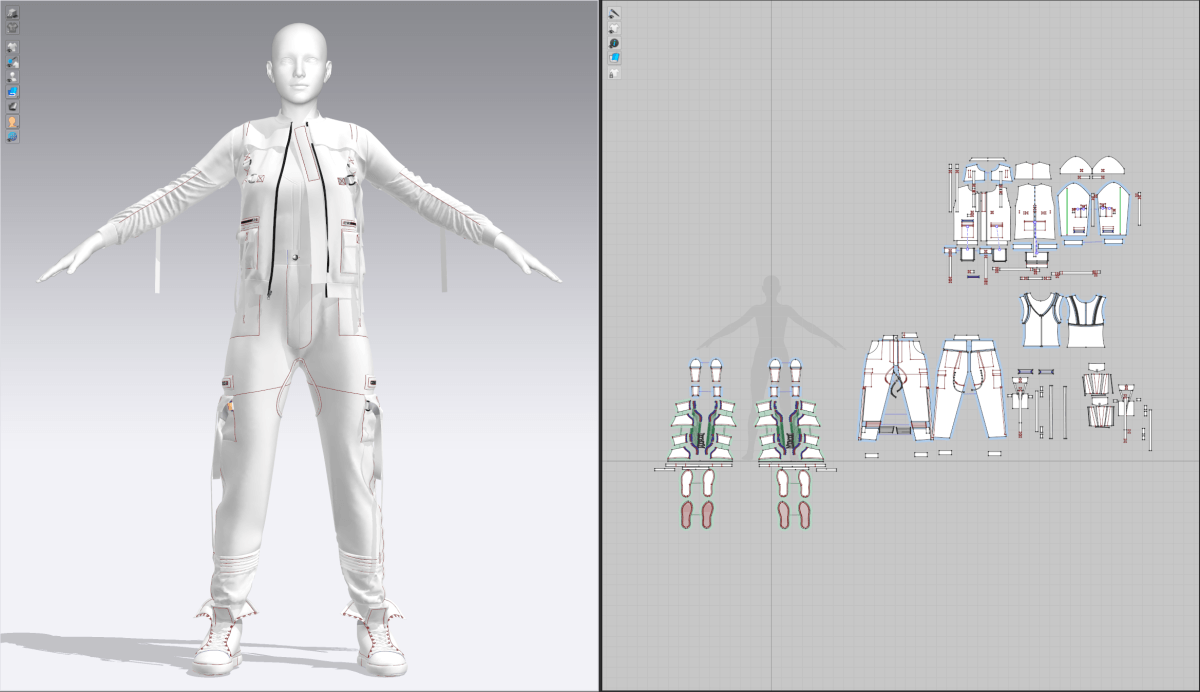The image size is (1200, 692).
Task: Click the info-circle icon in the 2D toolbar
Action: coord(613,43)
